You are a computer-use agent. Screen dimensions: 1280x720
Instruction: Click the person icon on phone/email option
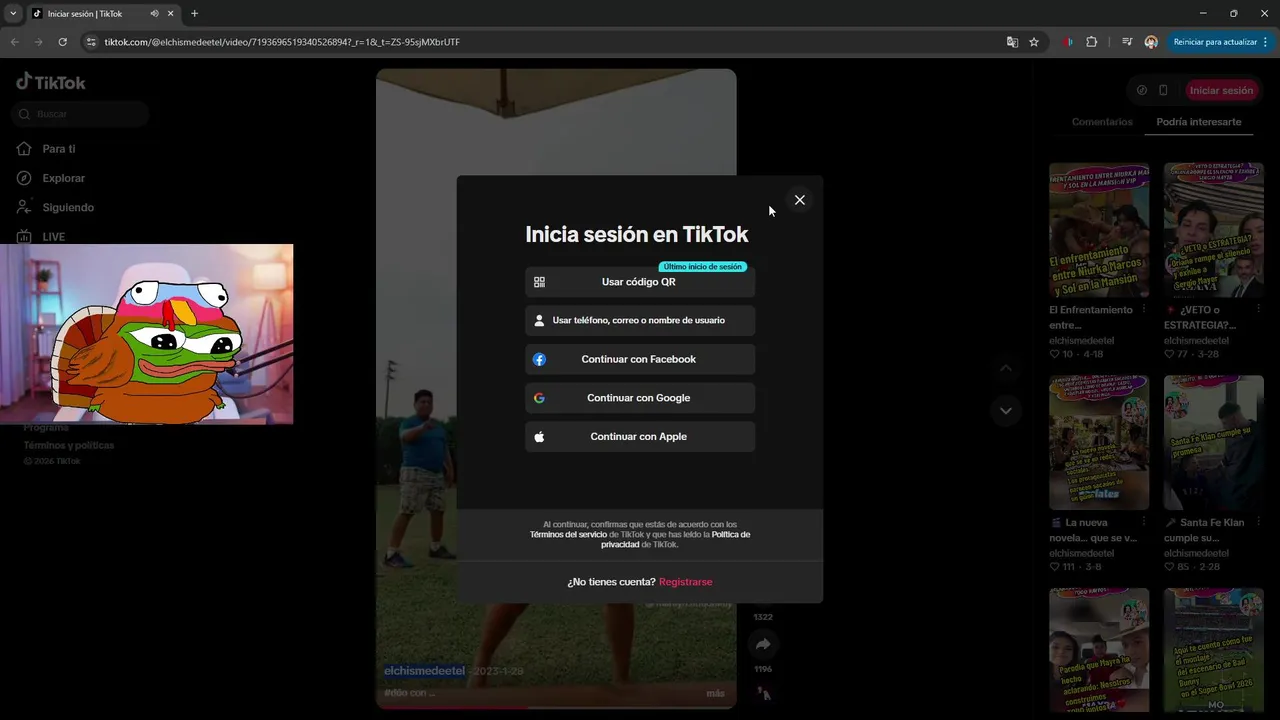point(539,320)
